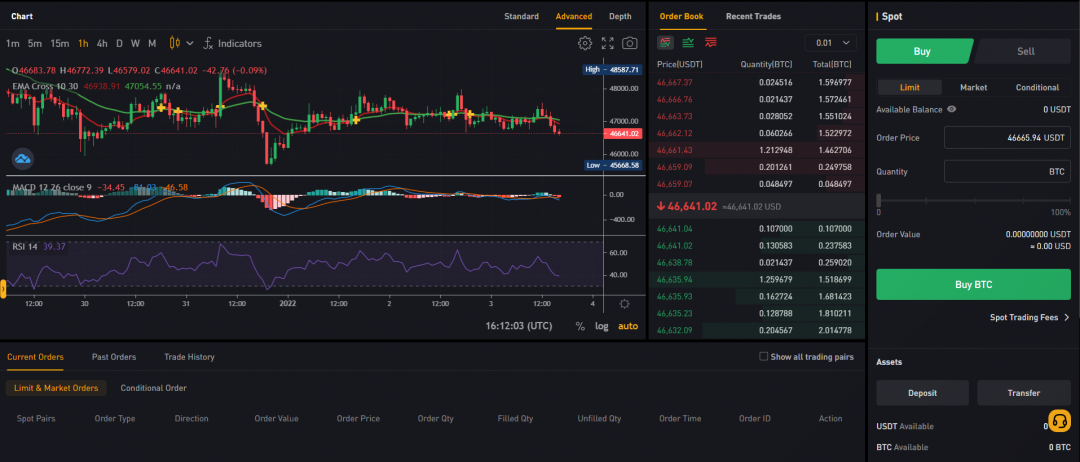Take a chart snapshot with camera icon
This screenshot has width=1080, height=462.
pos(630,43)
